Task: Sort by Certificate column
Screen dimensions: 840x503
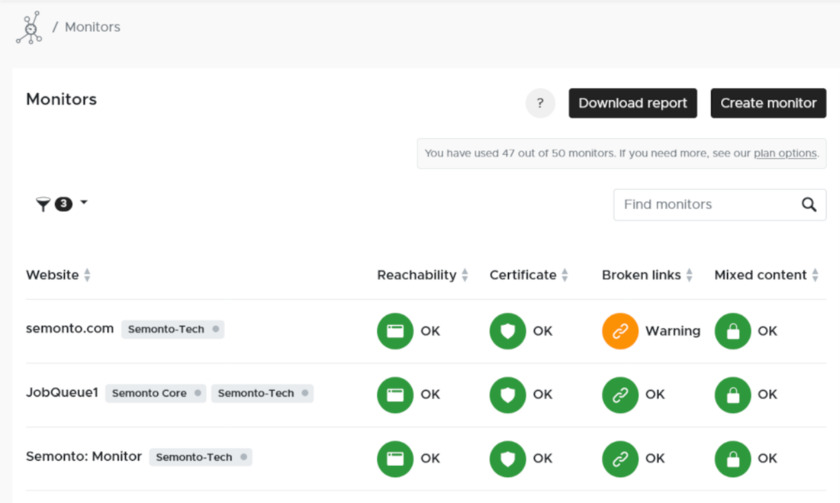Action: (529, 275)
